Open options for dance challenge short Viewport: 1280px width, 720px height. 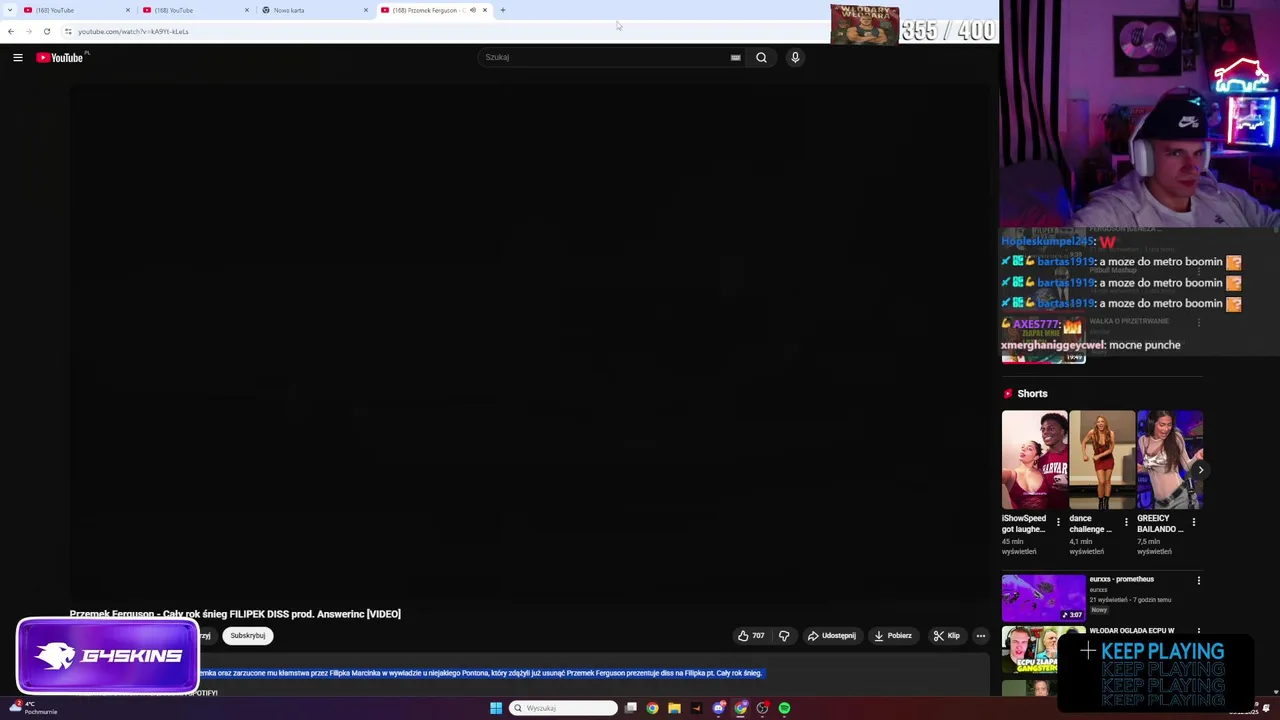point(1126,522)
